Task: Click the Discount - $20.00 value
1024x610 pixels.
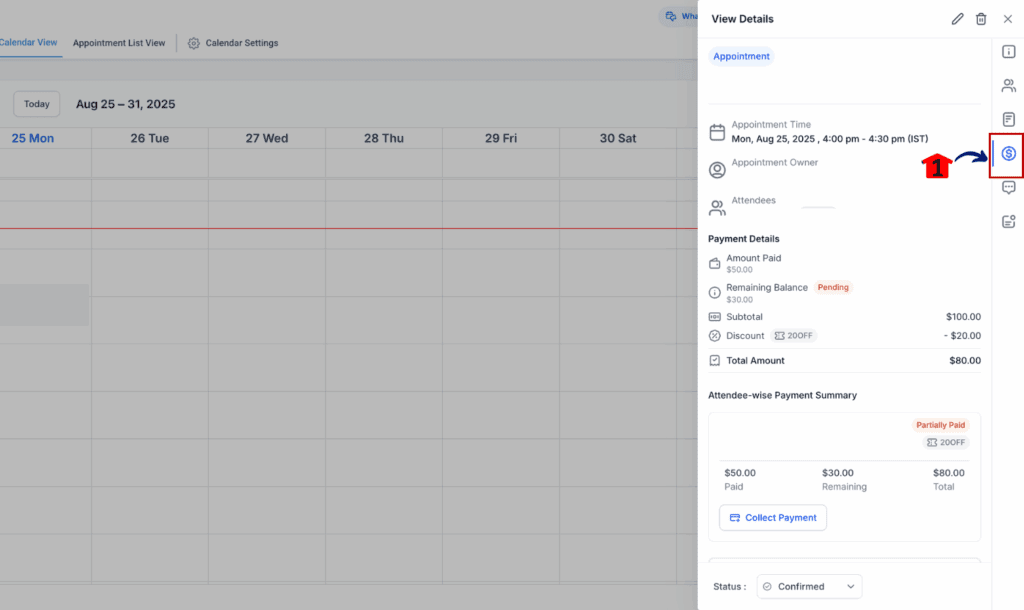Action: coord(962,336)
